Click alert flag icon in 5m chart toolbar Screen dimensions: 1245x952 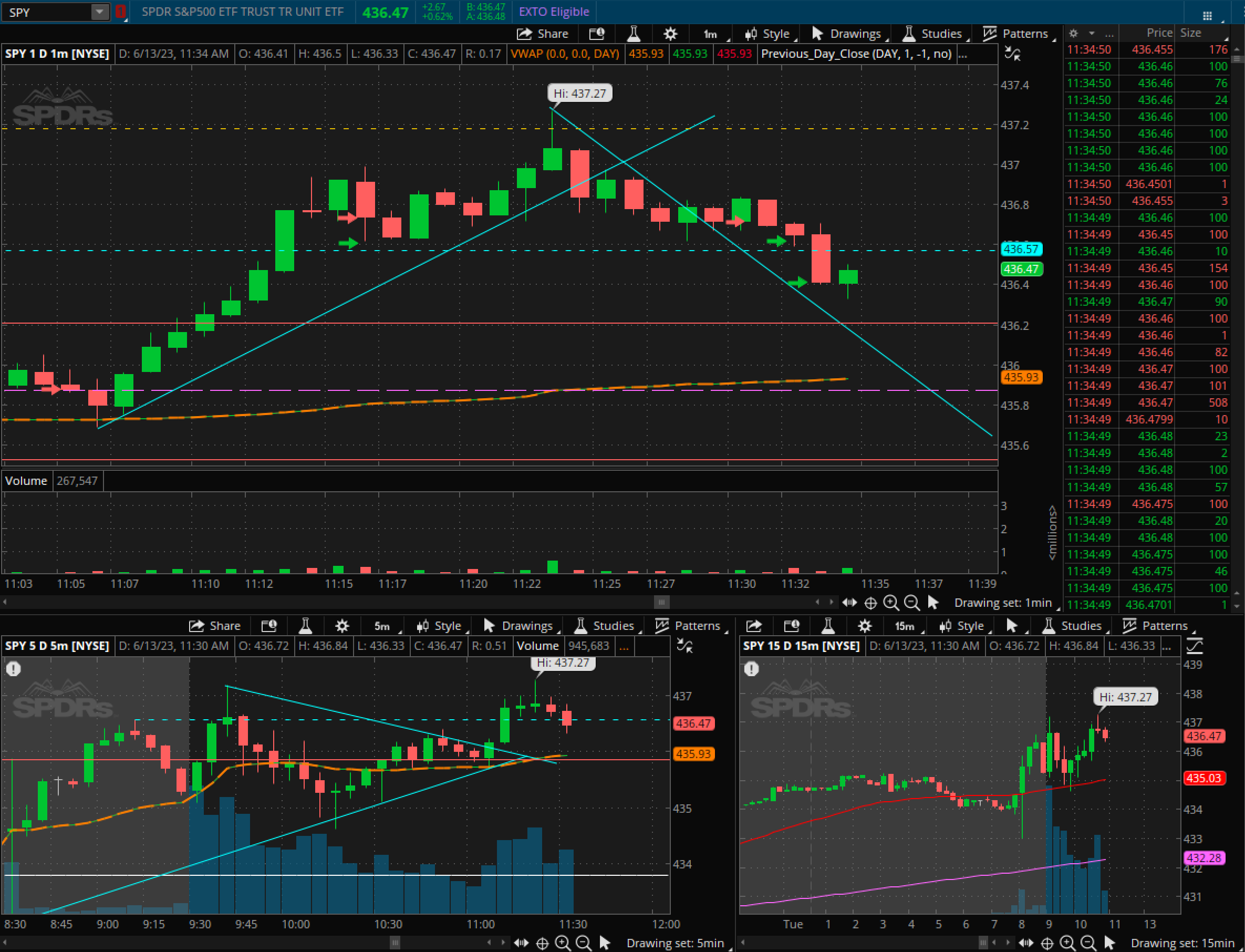tap(269, 626)
